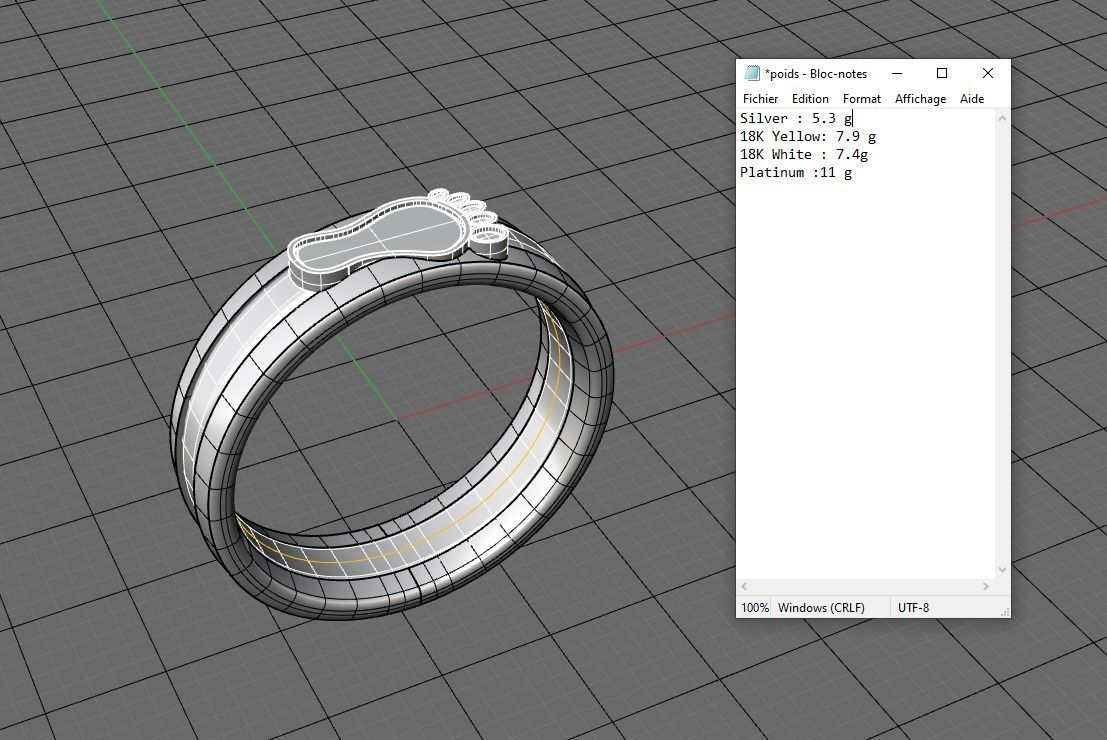Image resolution: width=1107 pixels, height=740 pixels.
Task: Click the 100% zoom status entry
Action: (x=755, y=607)
